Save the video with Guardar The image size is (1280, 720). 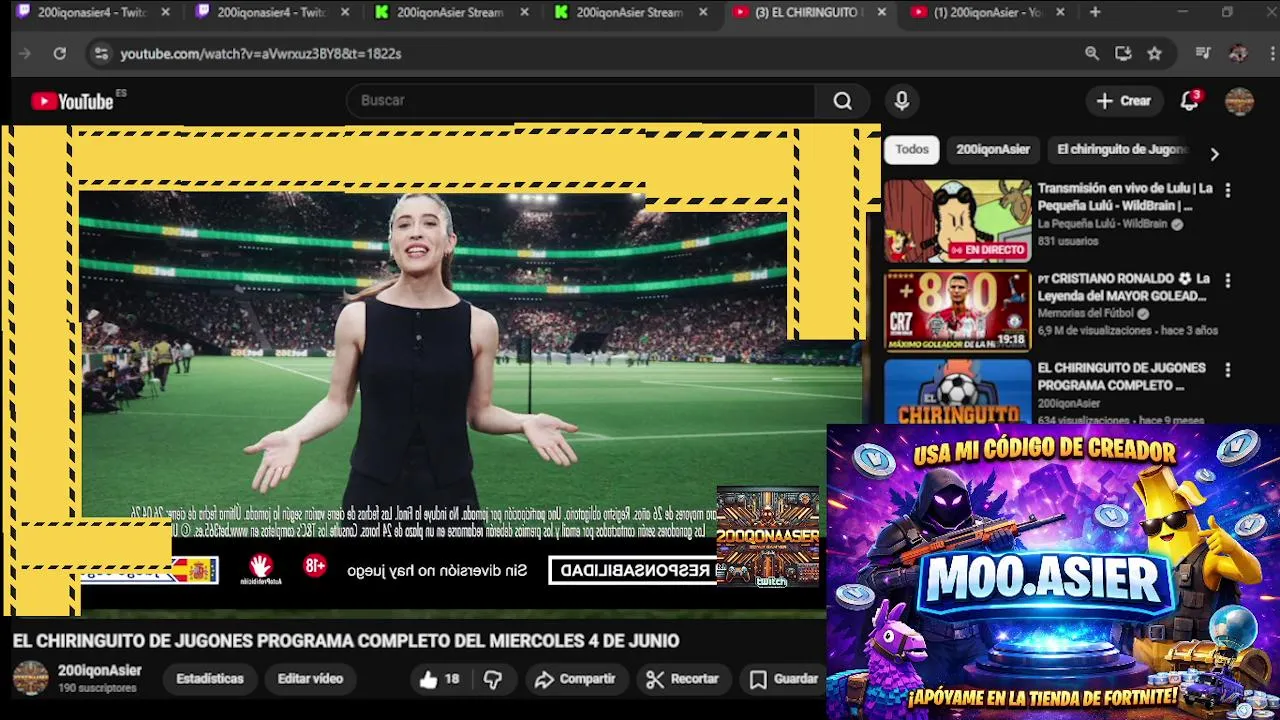(784, 679)
